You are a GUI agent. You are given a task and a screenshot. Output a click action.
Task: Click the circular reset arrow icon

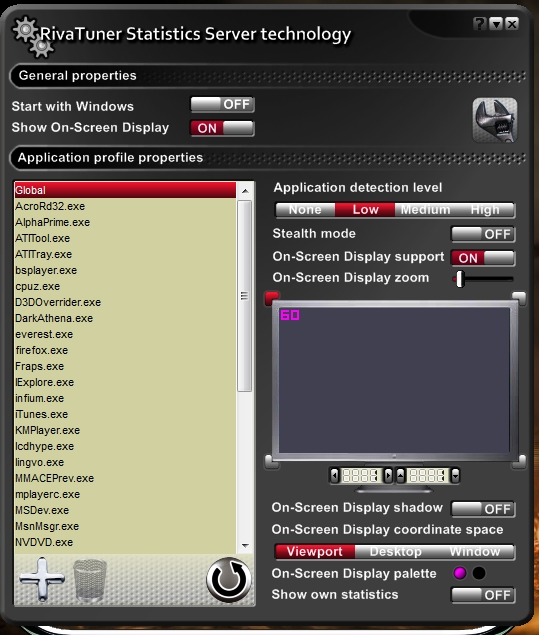click(229, 580)
